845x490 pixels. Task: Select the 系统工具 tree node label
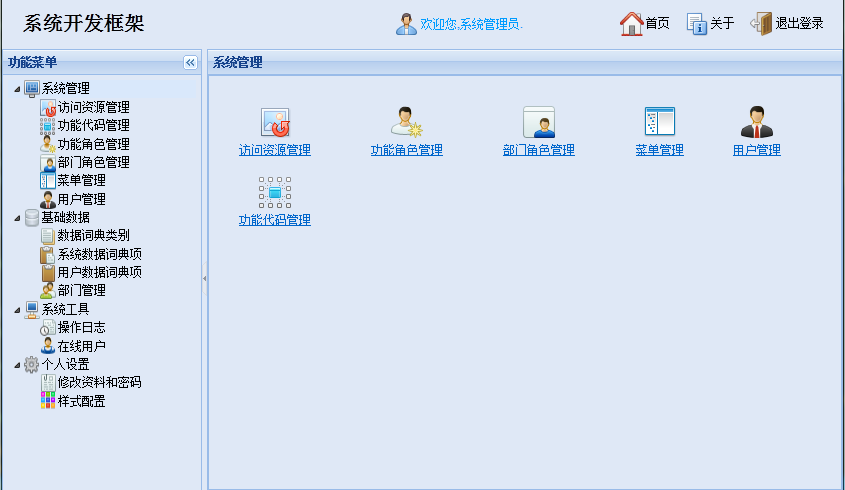[65, 309]
